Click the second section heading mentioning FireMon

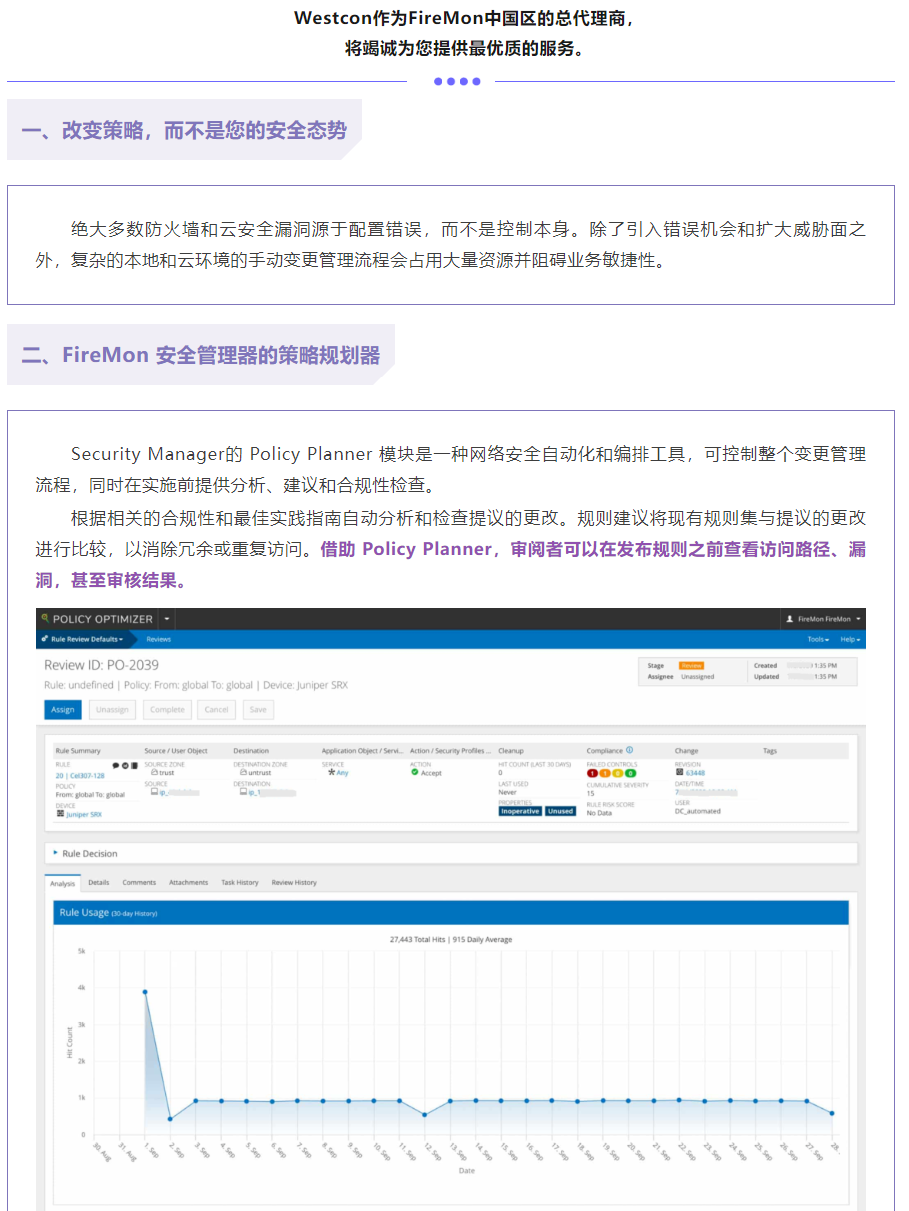(x=201, y=356)
